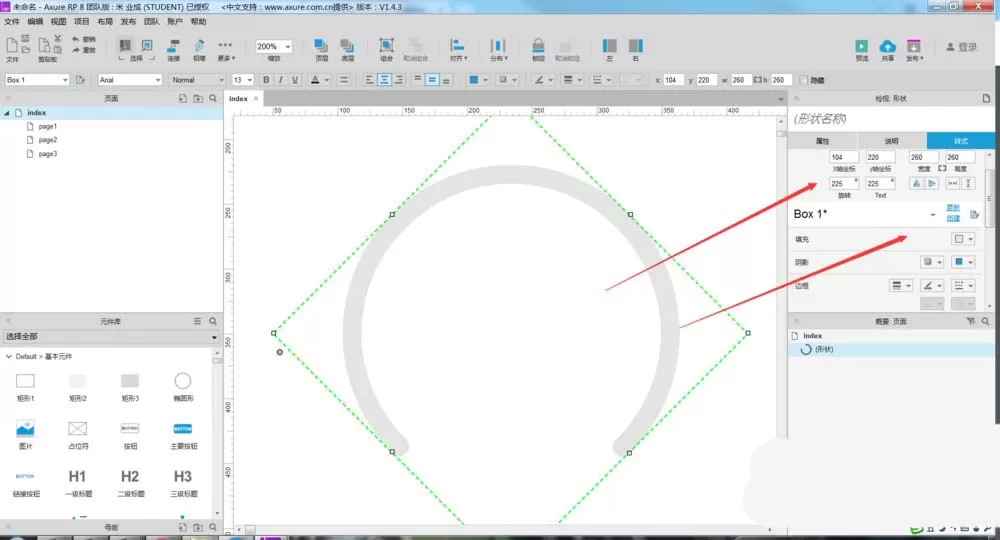Click the notes page icon in Inspector header
1000x540 pixels.
click(986, 98)
